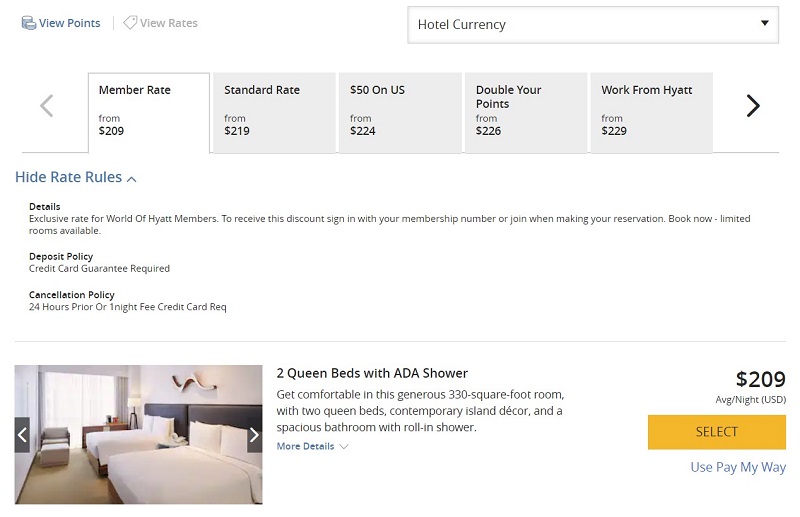Viewport: 800px width, 517px height.
Task: Click the Hide Rate Rules chevron
Action: coord(132,179)
